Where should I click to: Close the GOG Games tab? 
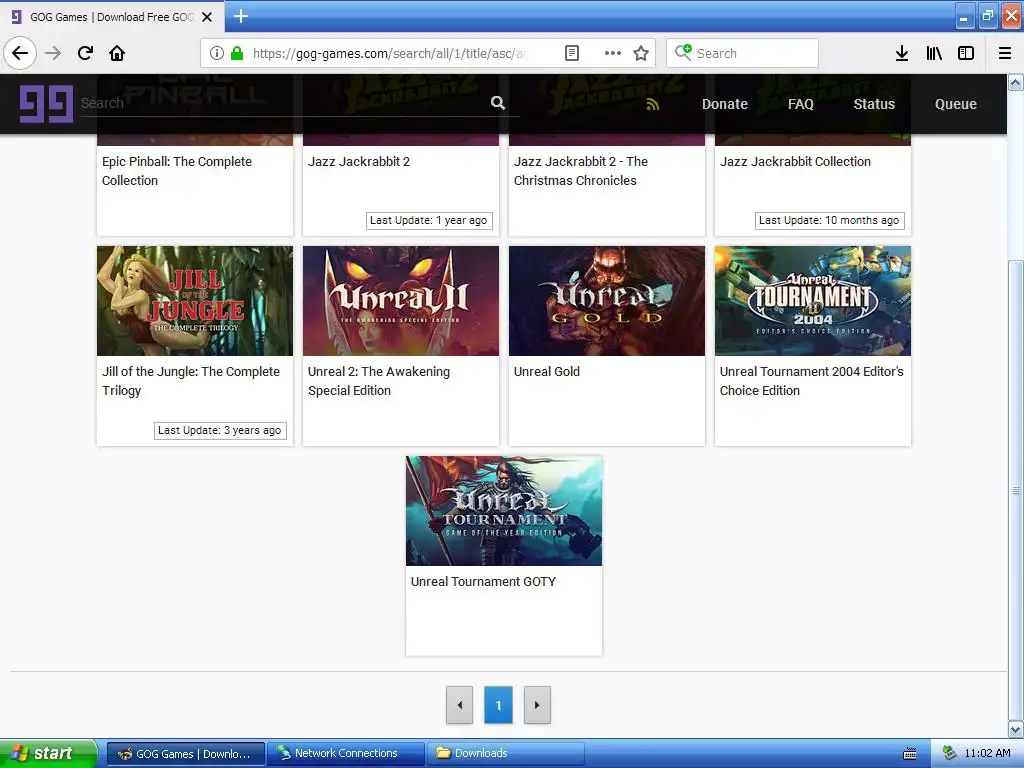point(207,17)
